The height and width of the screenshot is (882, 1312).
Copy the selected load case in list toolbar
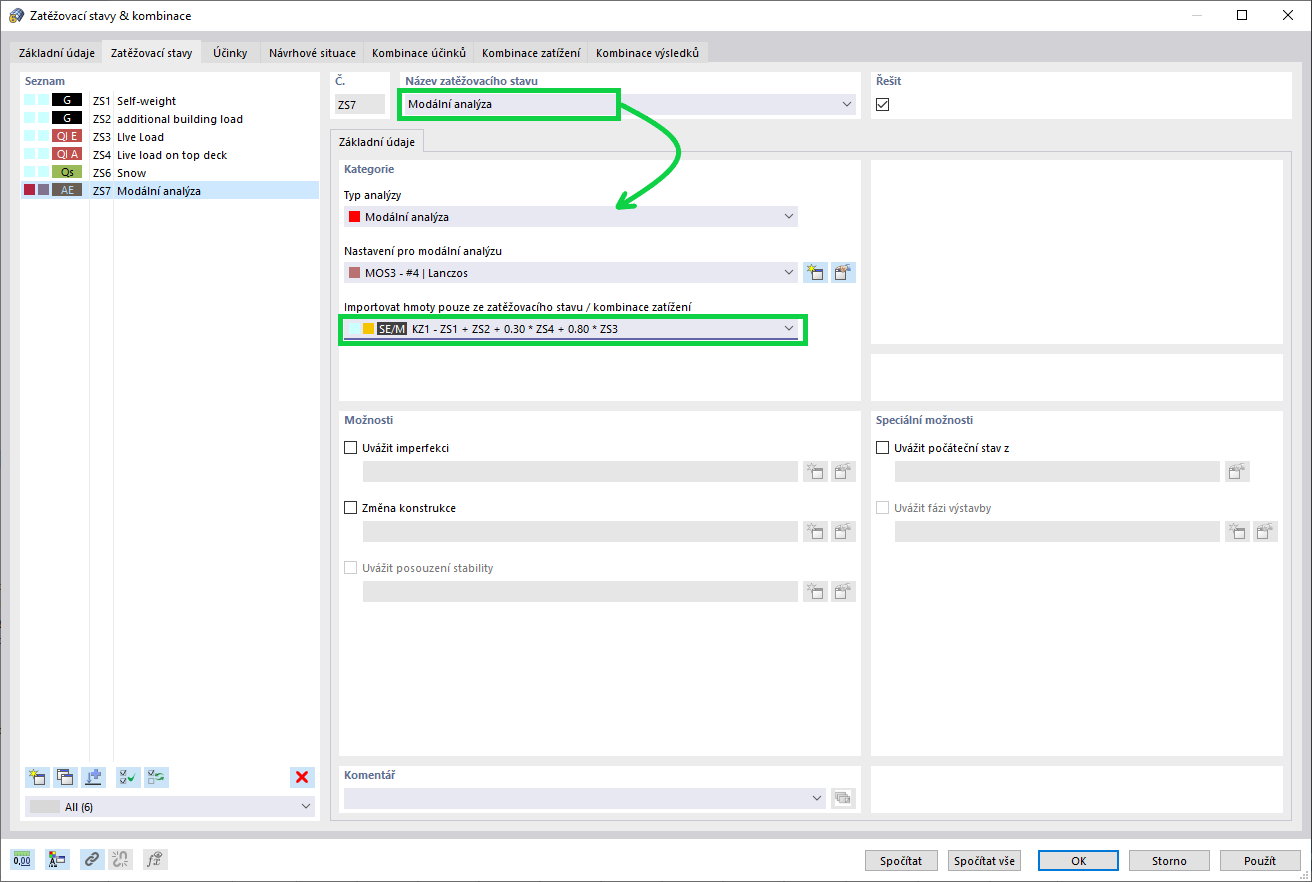[66, 776]
